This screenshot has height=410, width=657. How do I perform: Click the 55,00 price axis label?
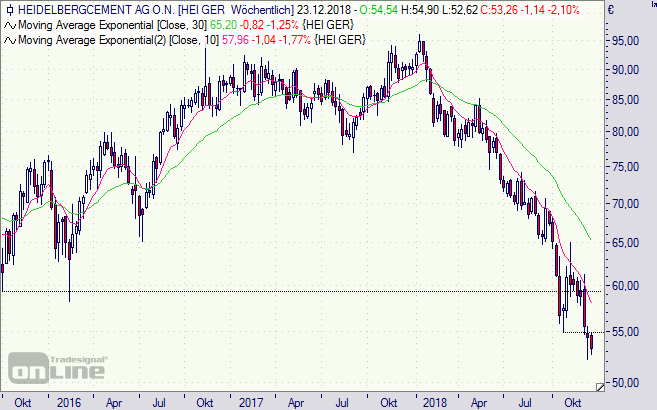coord(625,332)
